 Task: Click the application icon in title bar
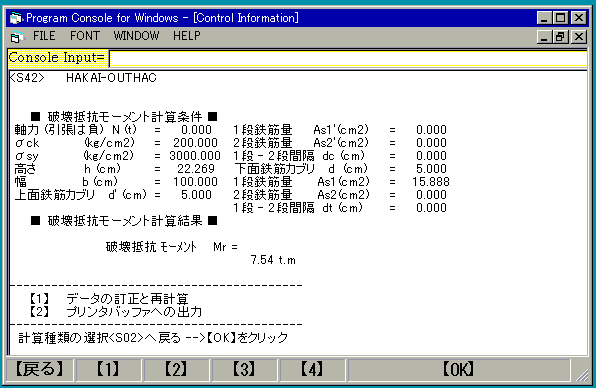coord(16,18)
